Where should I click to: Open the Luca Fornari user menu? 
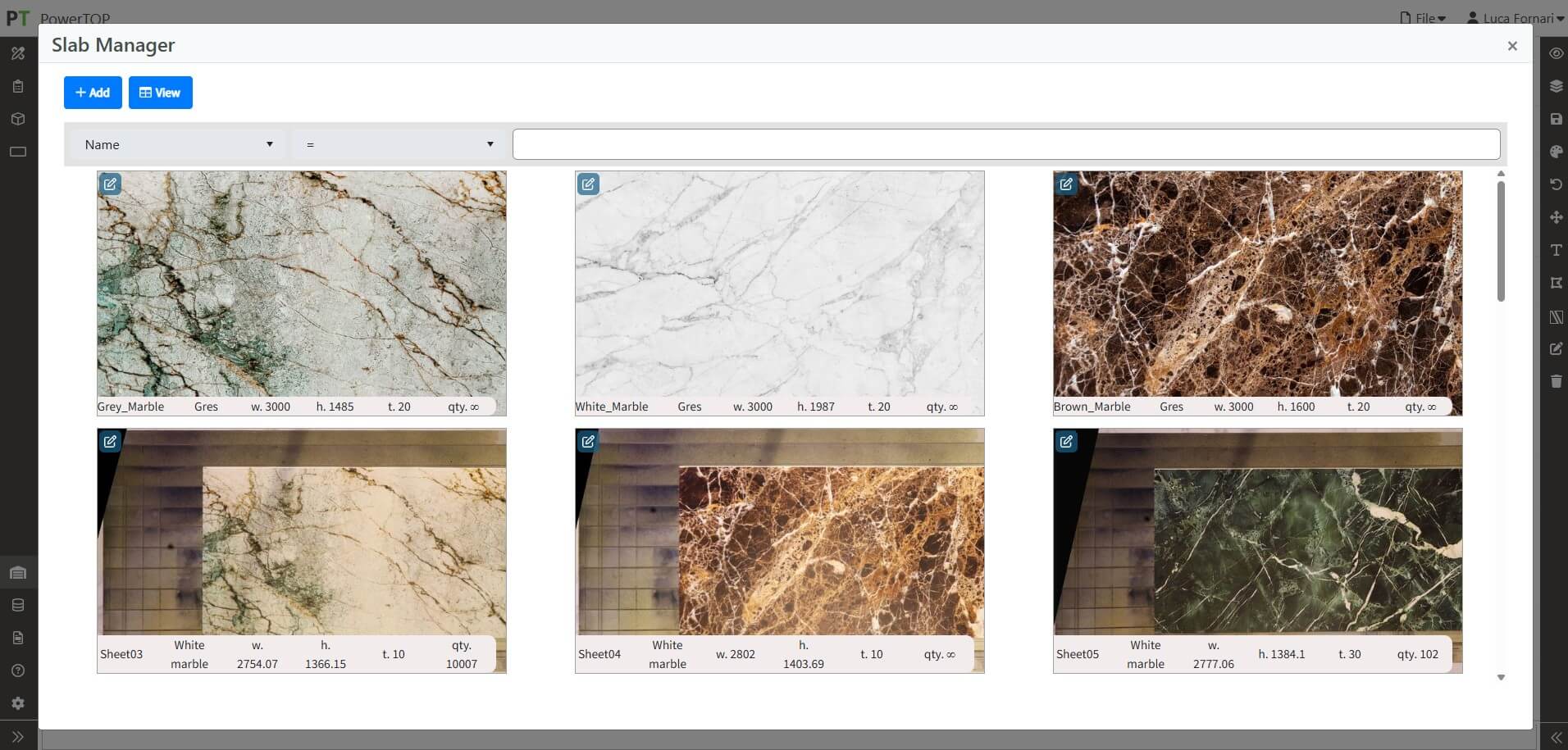click(1514, 18)
